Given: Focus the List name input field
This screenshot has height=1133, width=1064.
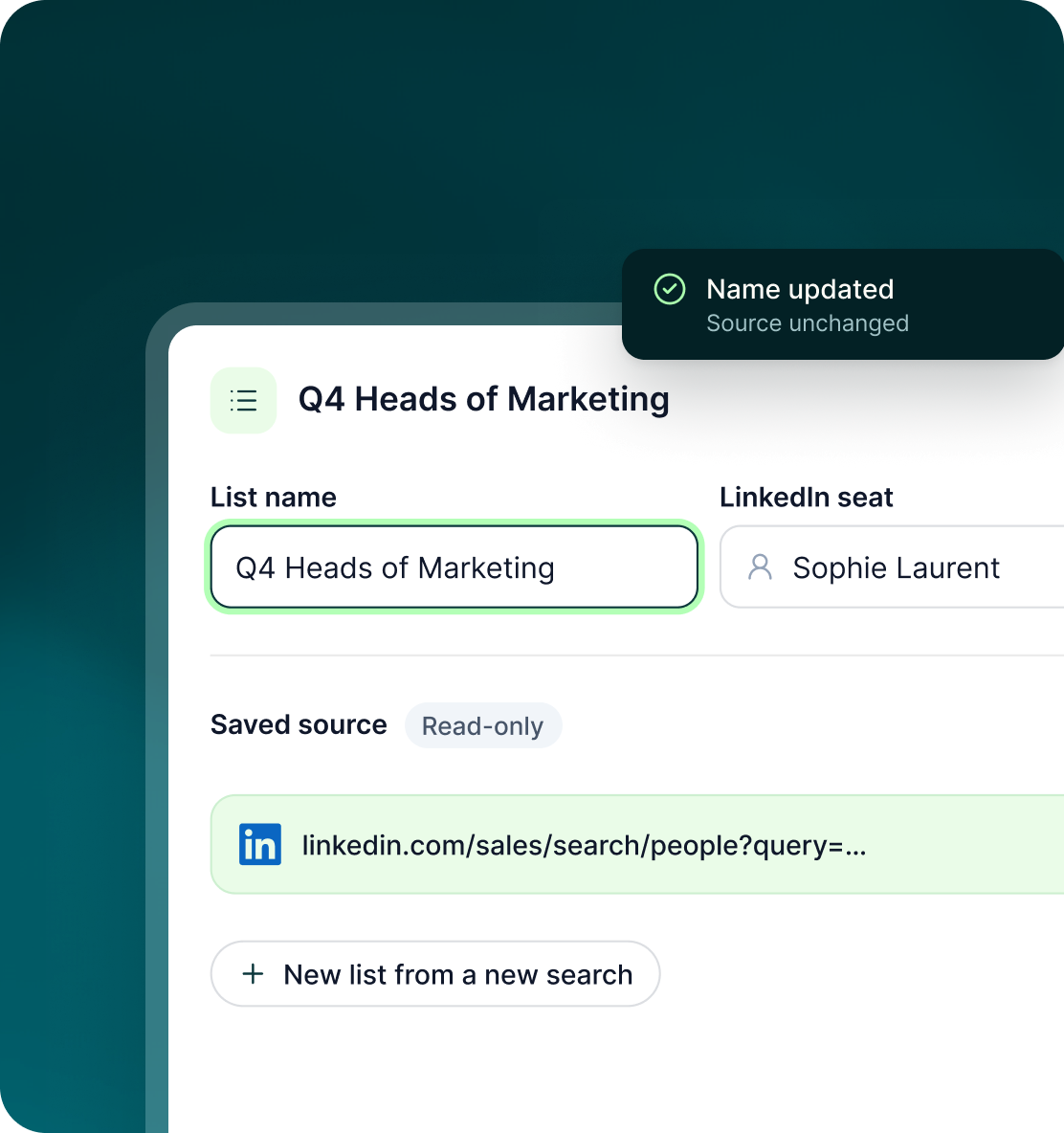Looking at the screenshot, I should pos(454,567).
